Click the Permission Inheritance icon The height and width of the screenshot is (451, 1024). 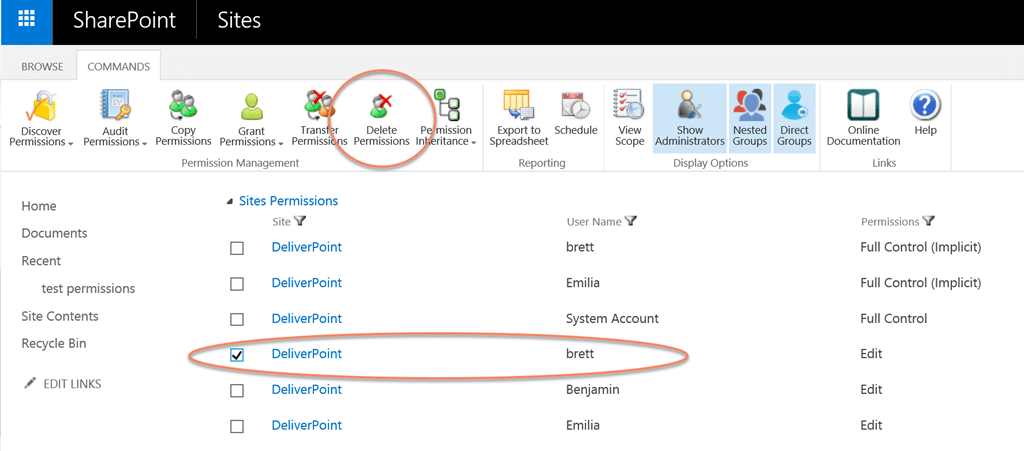click(447, 104)
